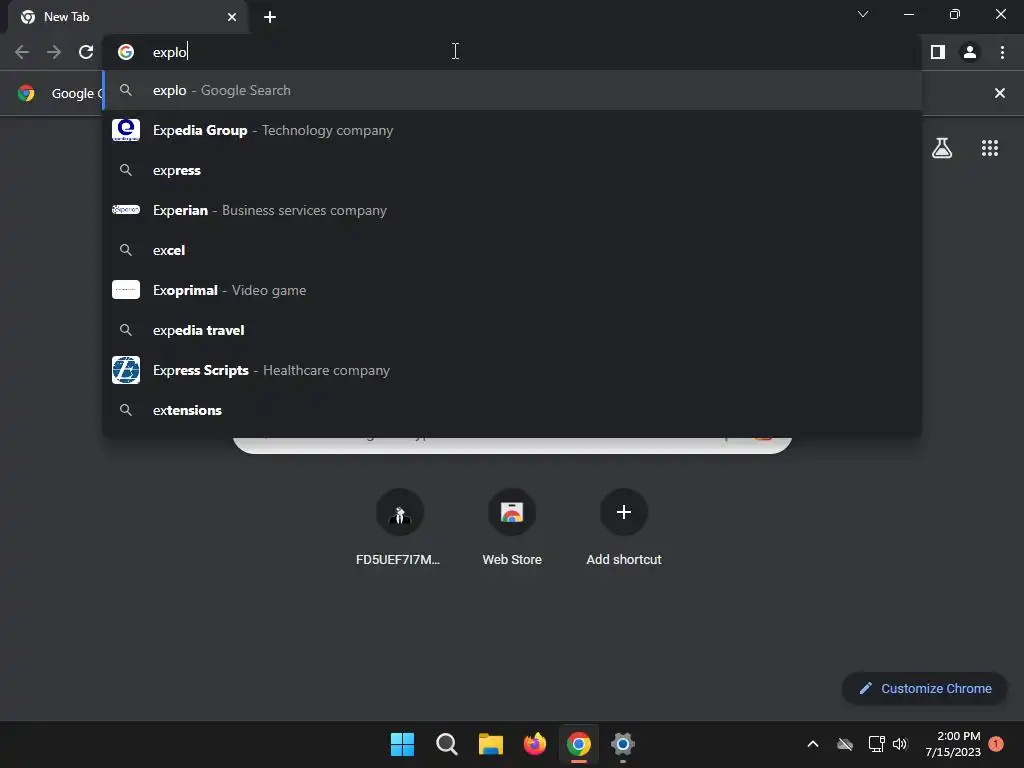
Task: Choose the 'extensions' search suggestion
Action: (x=513, y=410)
